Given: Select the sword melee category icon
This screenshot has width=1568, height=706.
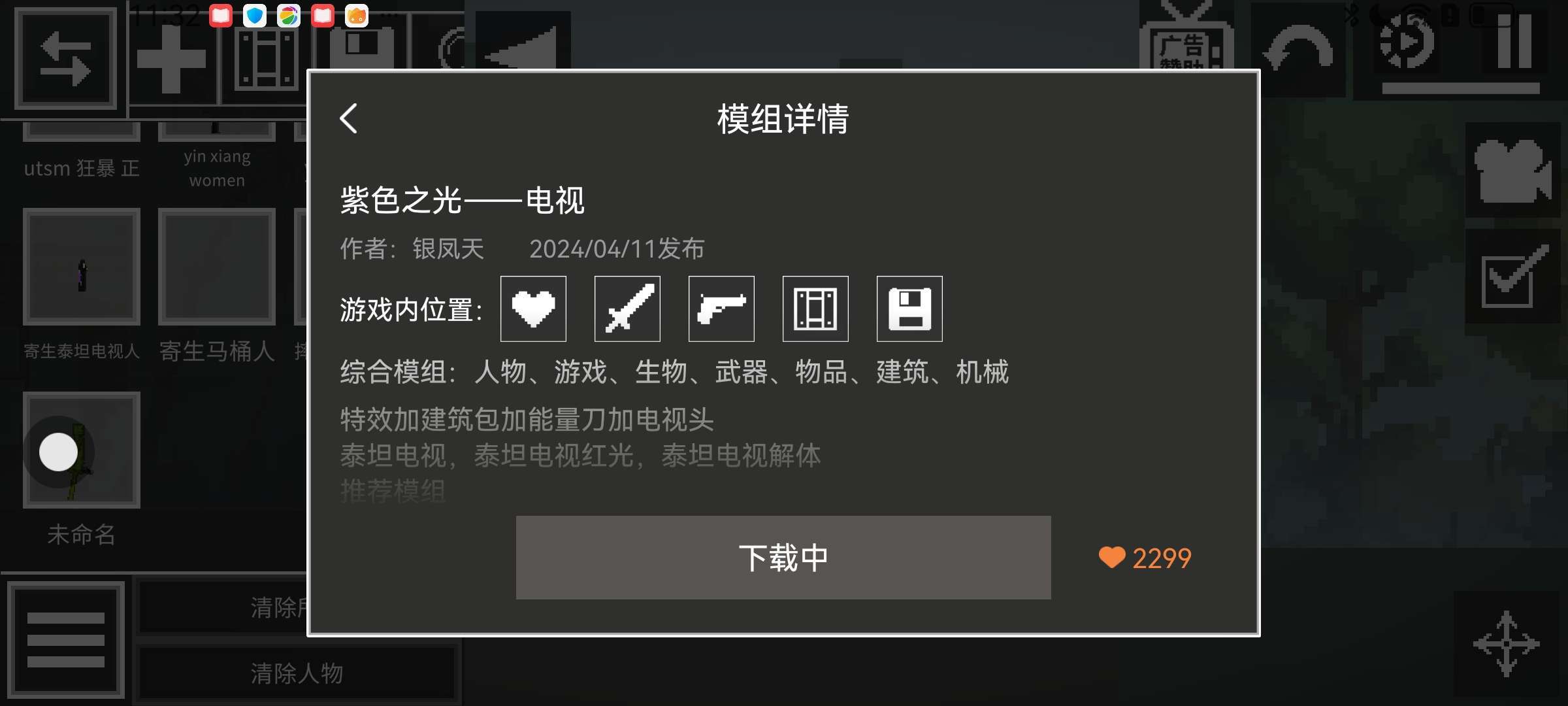Looking at the screenshot, I should [x=627, y=309].
